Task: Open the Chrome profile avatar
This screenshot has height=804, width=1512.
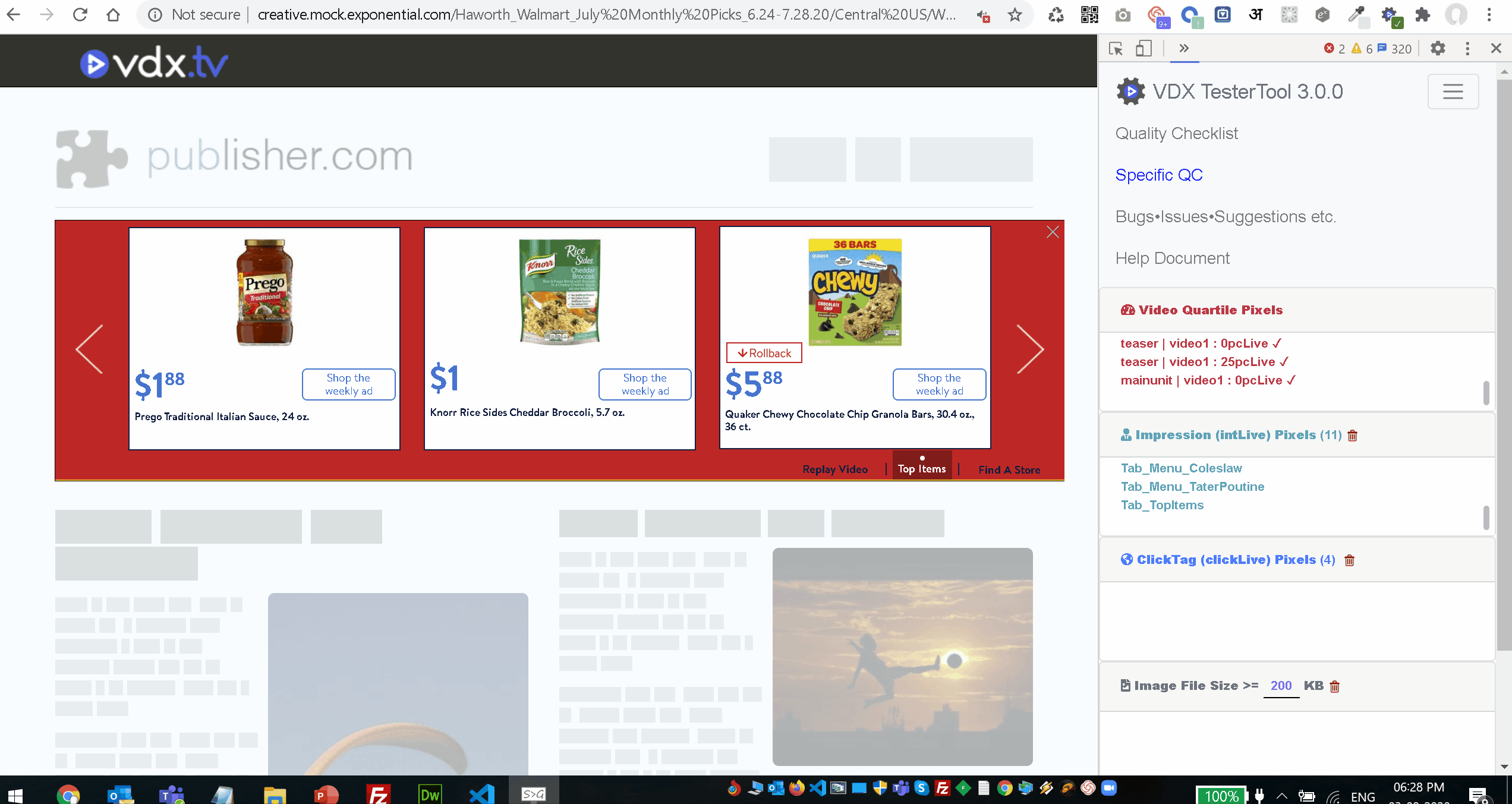Action: [x=1456, y=15]
